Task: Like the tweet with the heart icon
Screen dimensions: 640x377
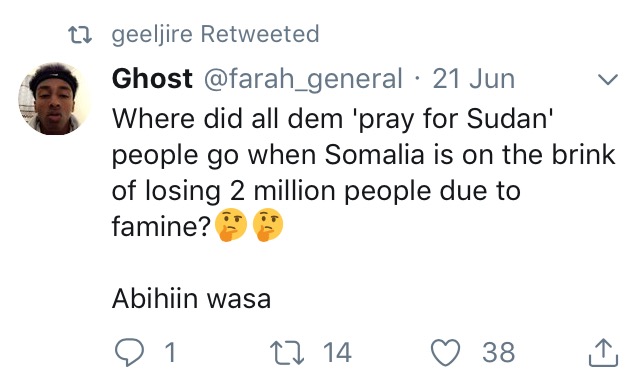Action: (x=446, y=353)
